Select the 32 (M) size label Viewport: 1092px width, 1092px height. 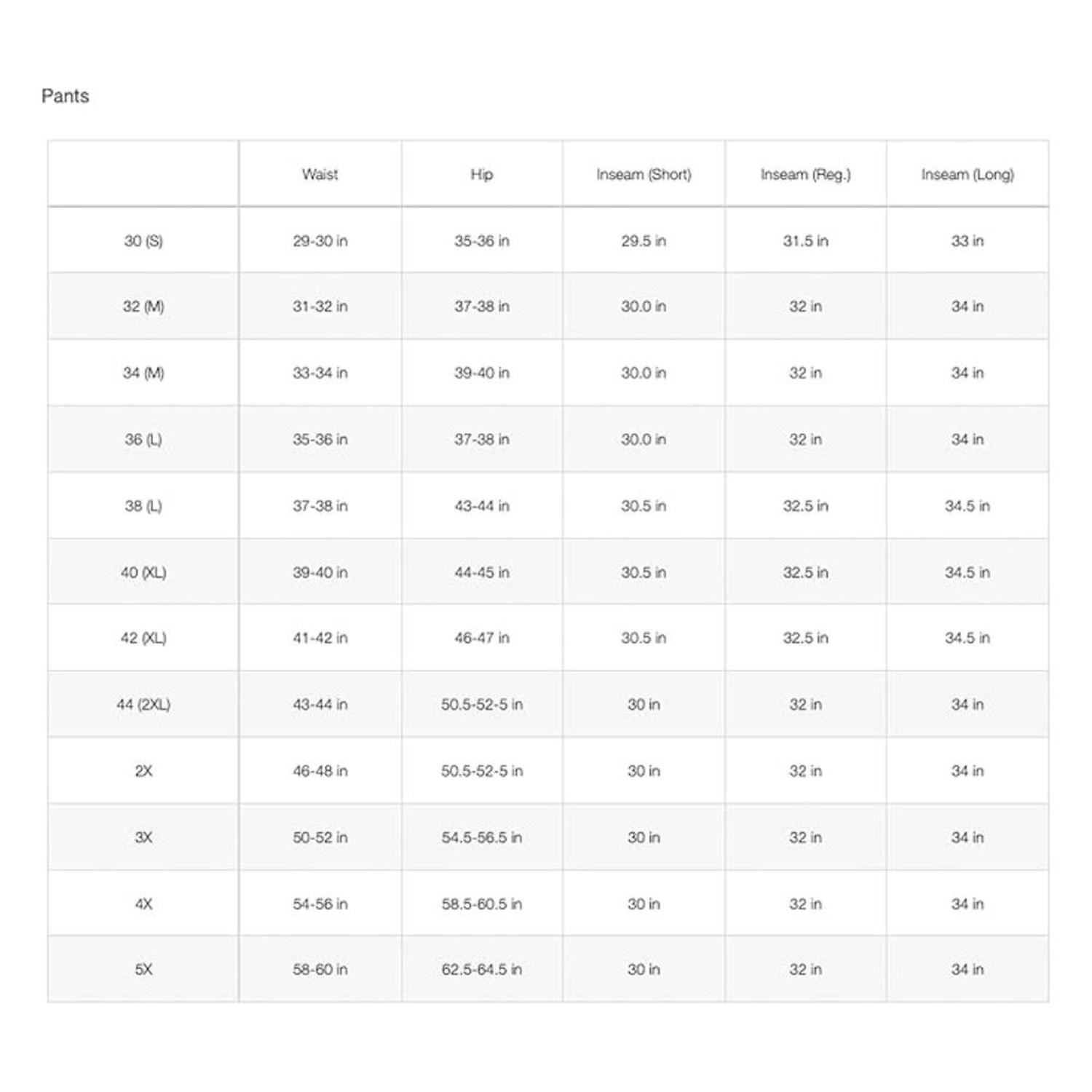pos(143,306)
